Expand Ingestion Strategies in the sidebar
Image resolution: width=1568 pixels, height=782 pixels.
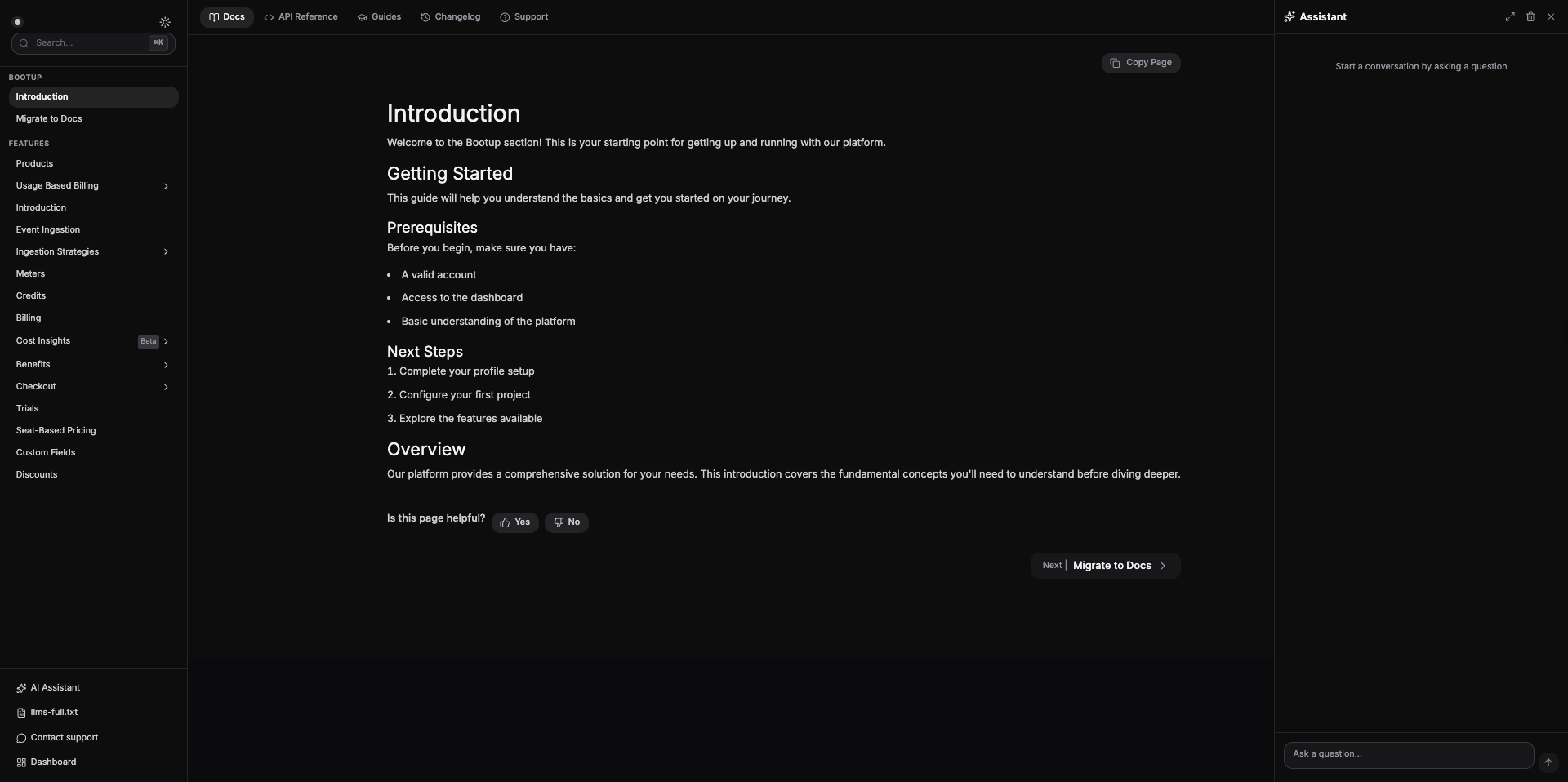(x=166, y=252)
